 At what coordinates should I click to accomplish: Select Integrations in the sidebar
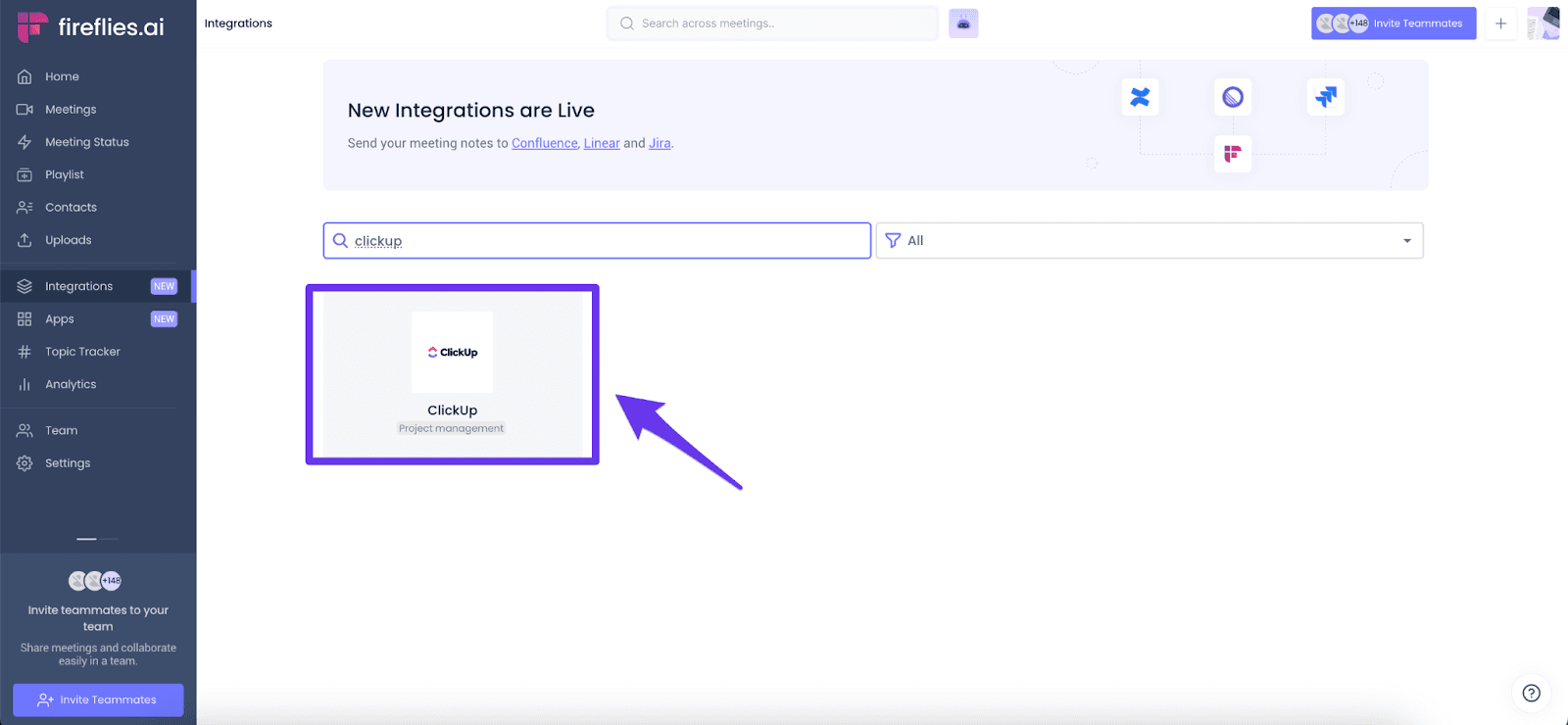click(98, 286)
